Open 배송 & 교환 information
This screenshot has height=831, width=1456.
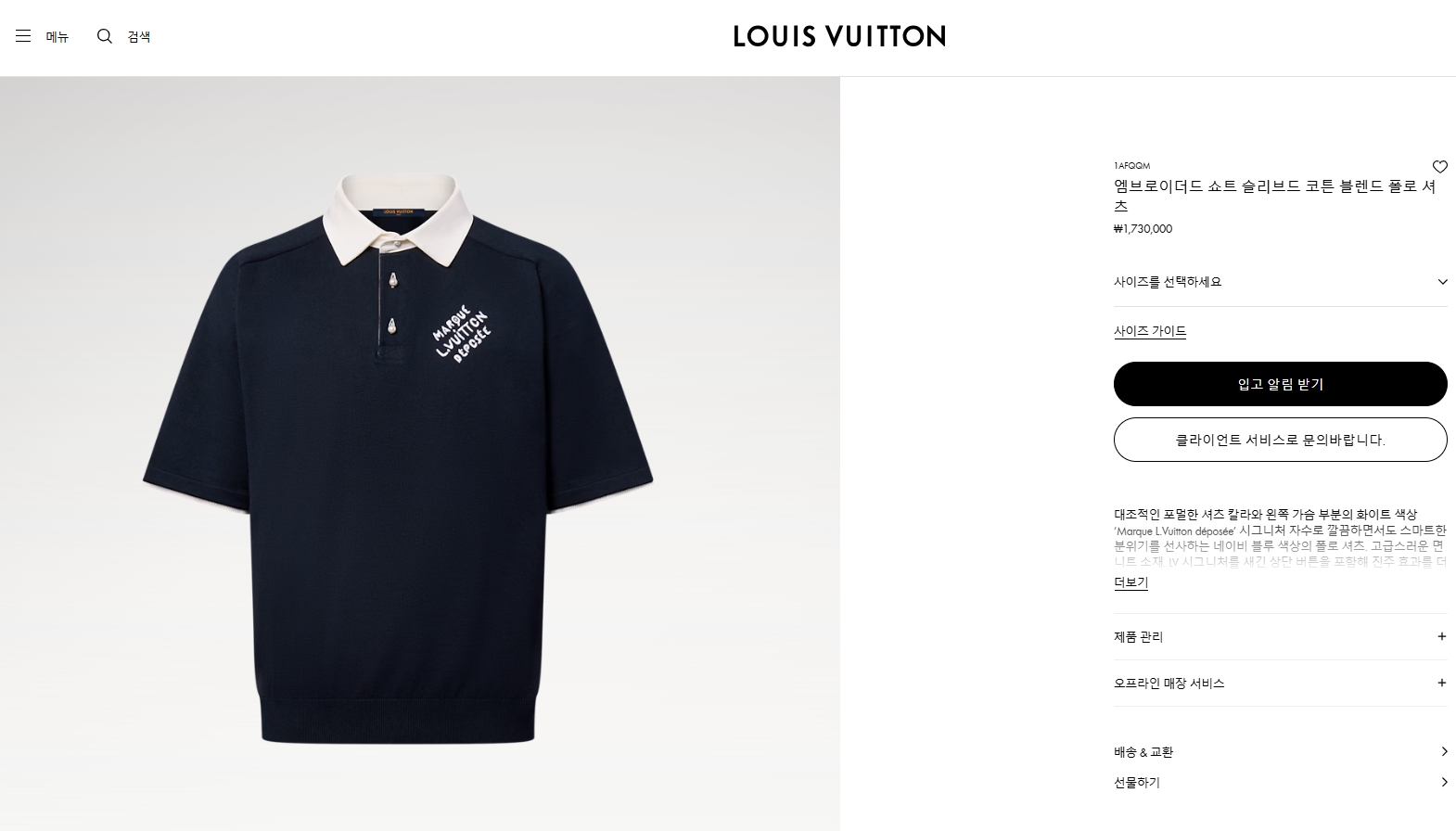click(1280, 752)
